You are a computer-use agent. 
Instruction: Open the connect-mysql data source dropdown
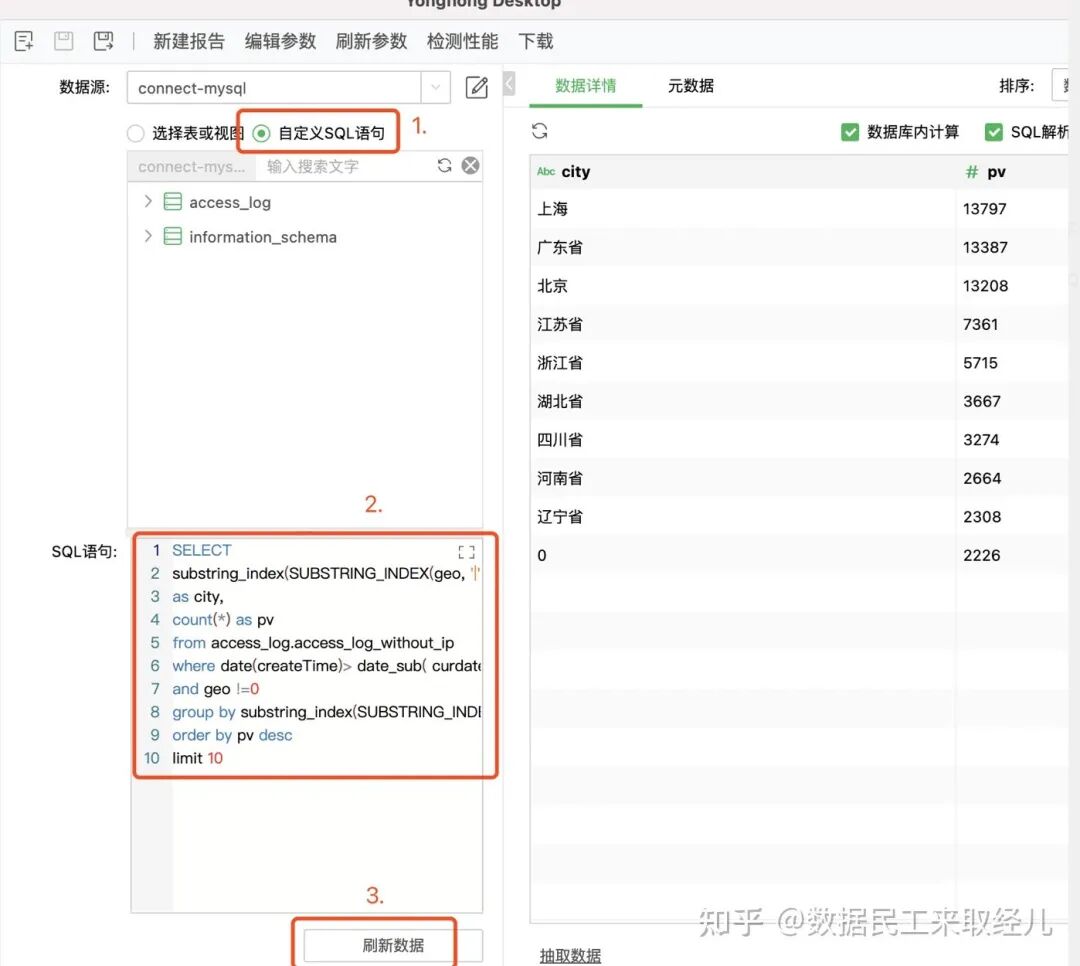pyautogui.click(x=435, y=88)
